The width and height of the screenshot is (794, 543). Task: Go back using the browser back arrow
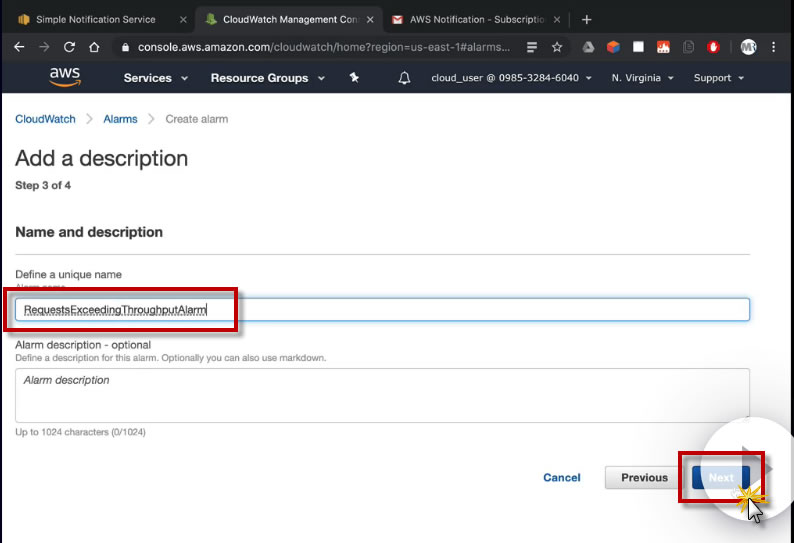[19, 47]
